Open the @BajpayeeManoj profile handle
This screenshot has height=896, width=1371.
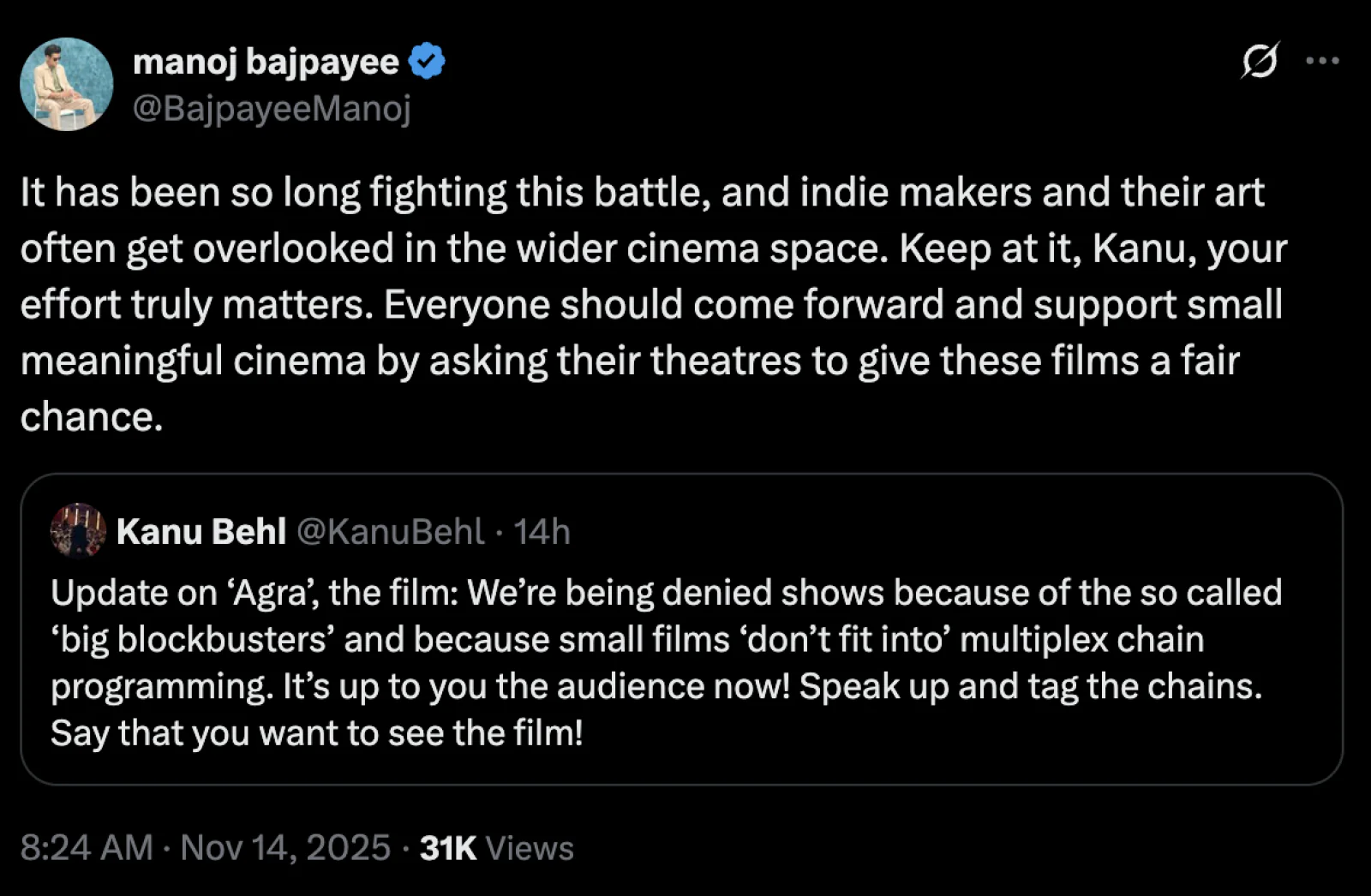click(272, 108)
